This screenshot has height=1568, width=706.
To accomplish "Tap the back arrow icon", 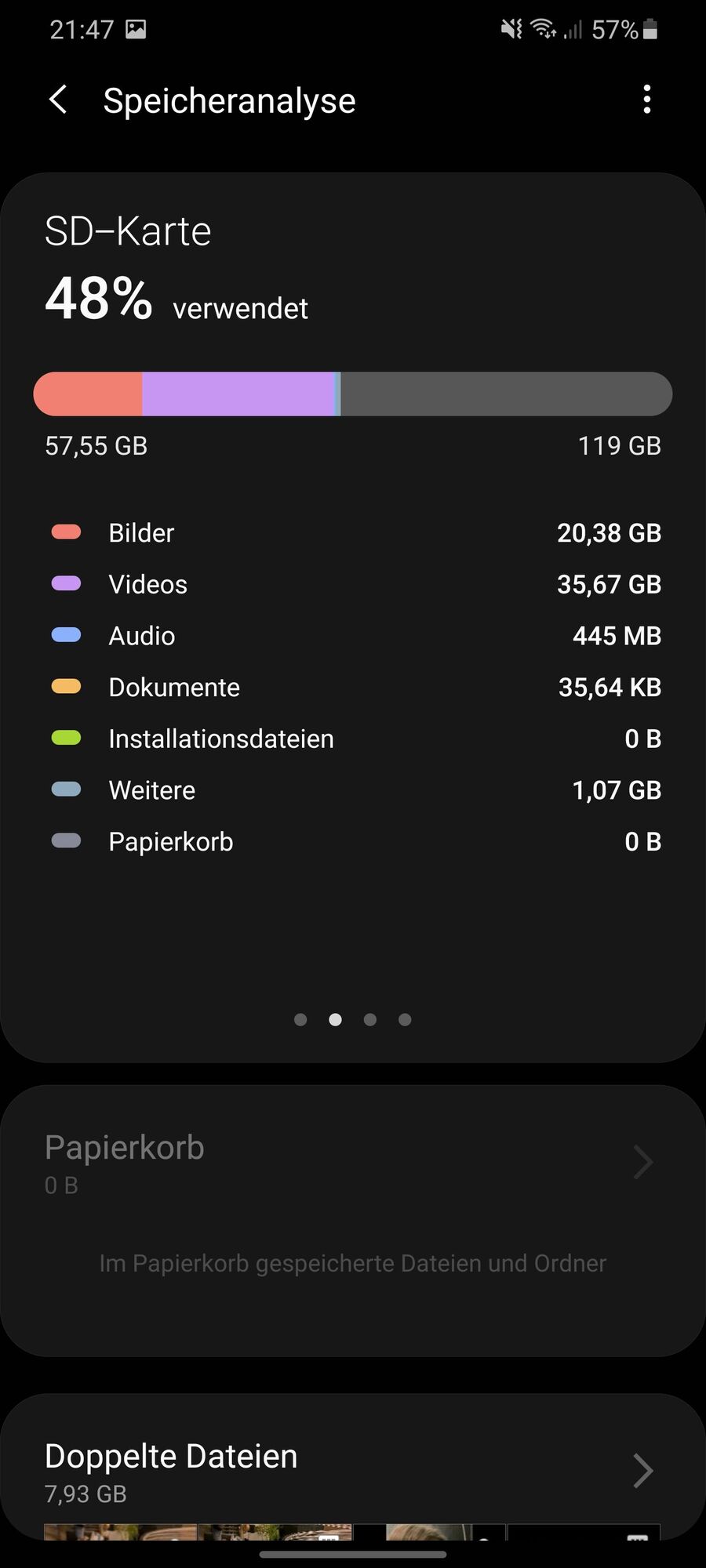I will pyautogui.click(x=58, y=100).
